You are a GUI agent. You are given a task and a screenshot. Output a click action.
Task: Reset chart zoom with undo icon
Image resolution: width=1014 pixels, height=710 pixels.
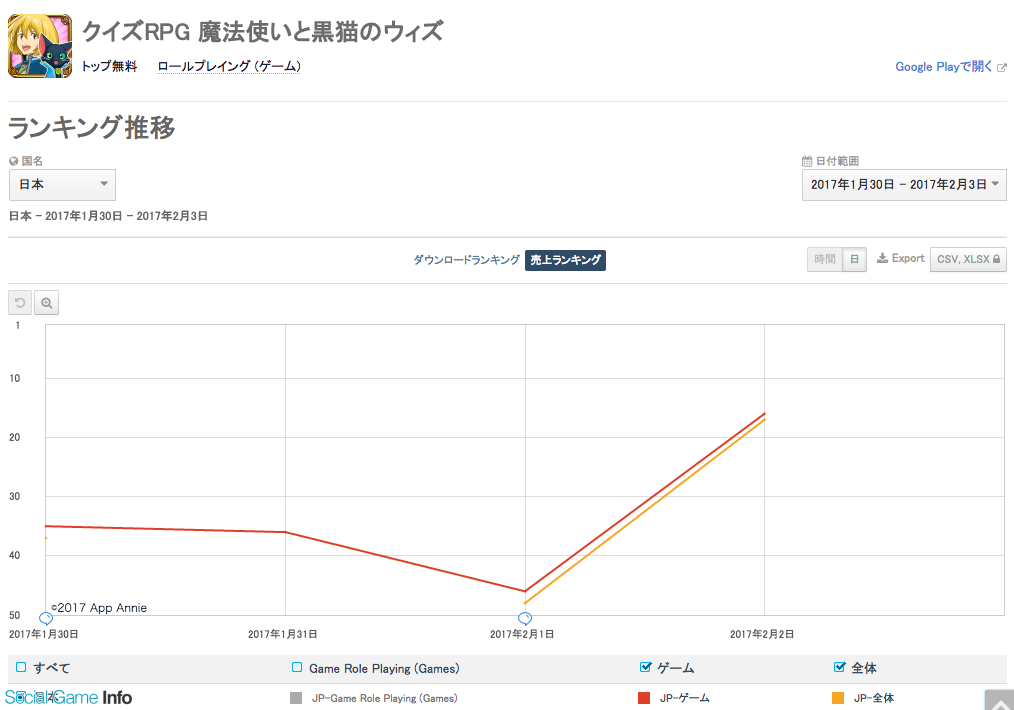point(20,303)
